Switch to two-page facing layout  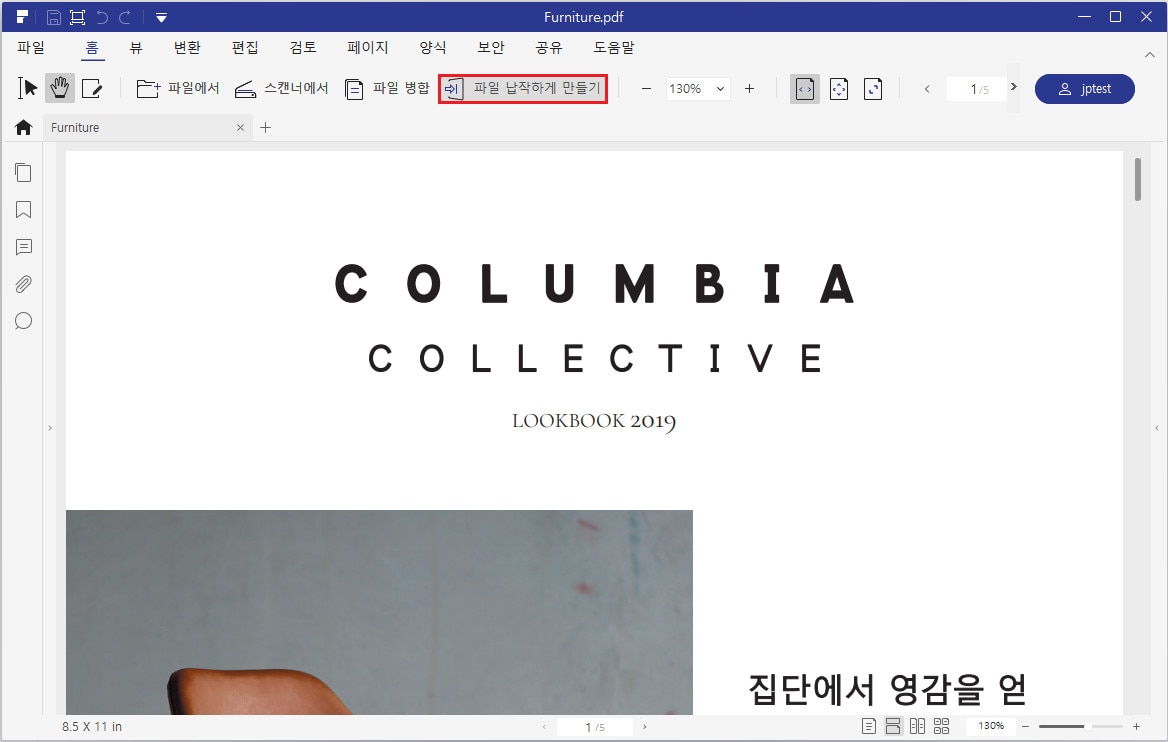(918, 726)
